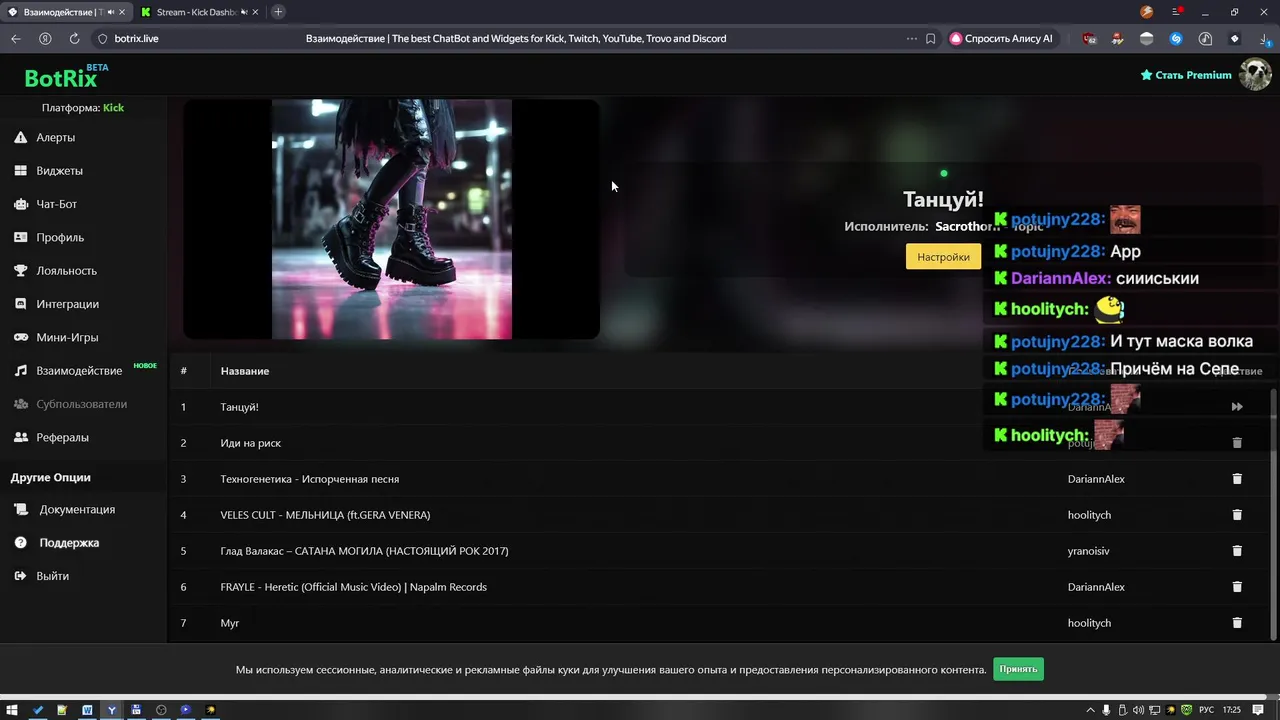Click the taskbar volume icon
Screen dimensions: 1280x720
[1139, 710]
